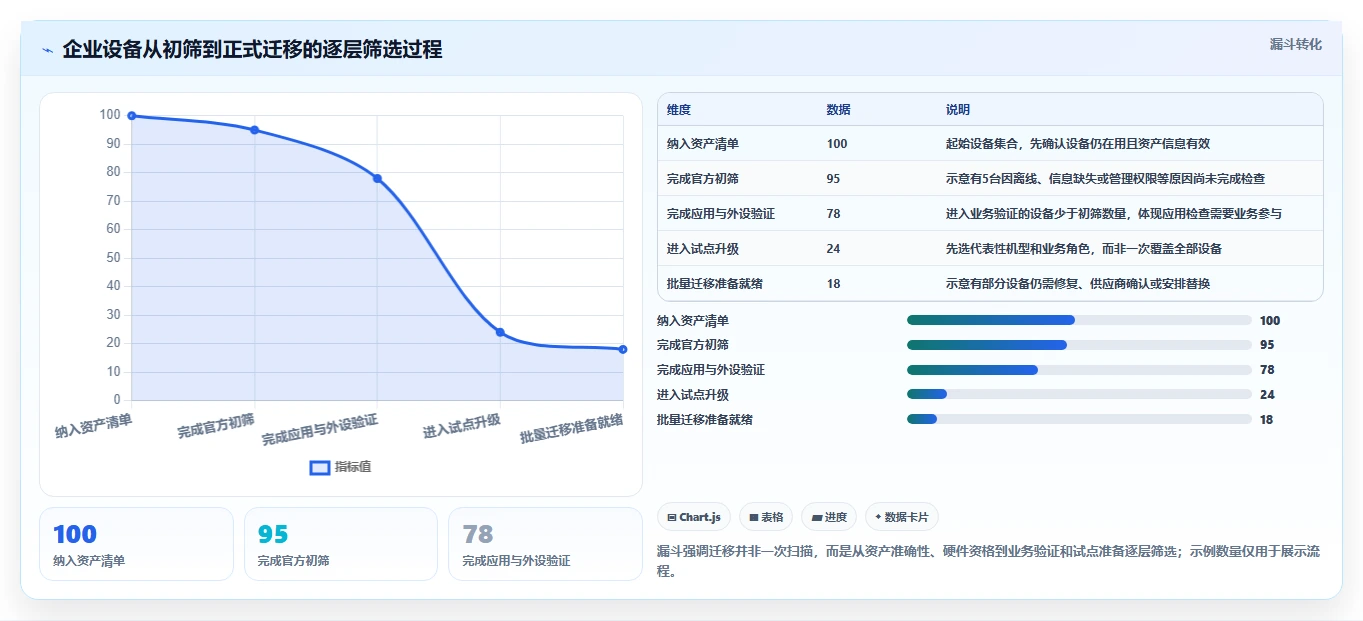1363x621 pixels.
Task: Click the chart data point at value 100
Action: point(131,116)
